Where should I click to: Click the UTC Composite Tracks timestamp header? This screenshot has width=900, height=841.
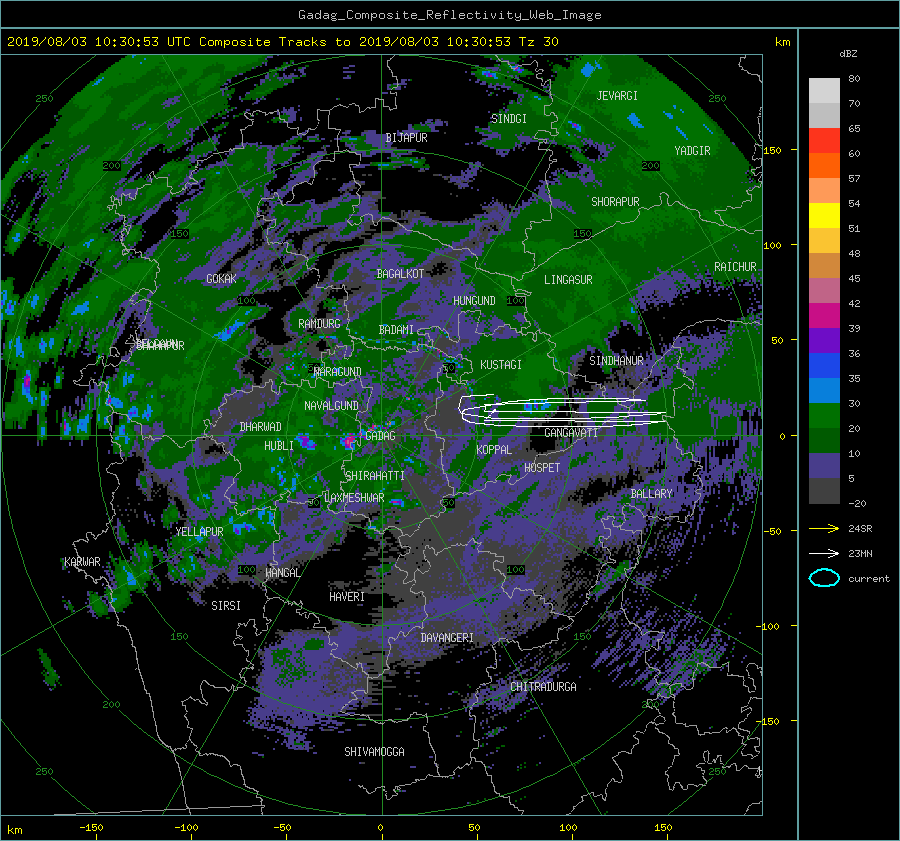click(283, 42)
